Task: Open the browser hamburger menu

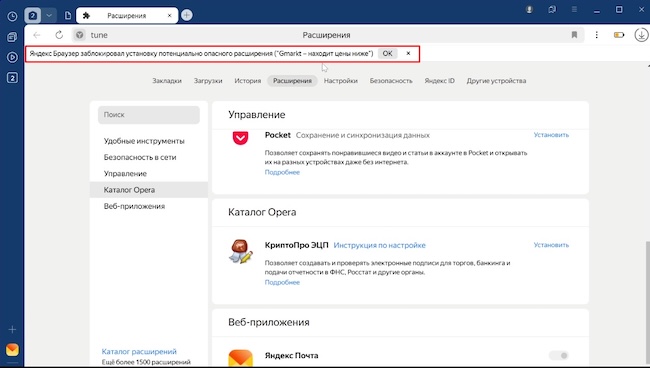Action: coord(574,10)
